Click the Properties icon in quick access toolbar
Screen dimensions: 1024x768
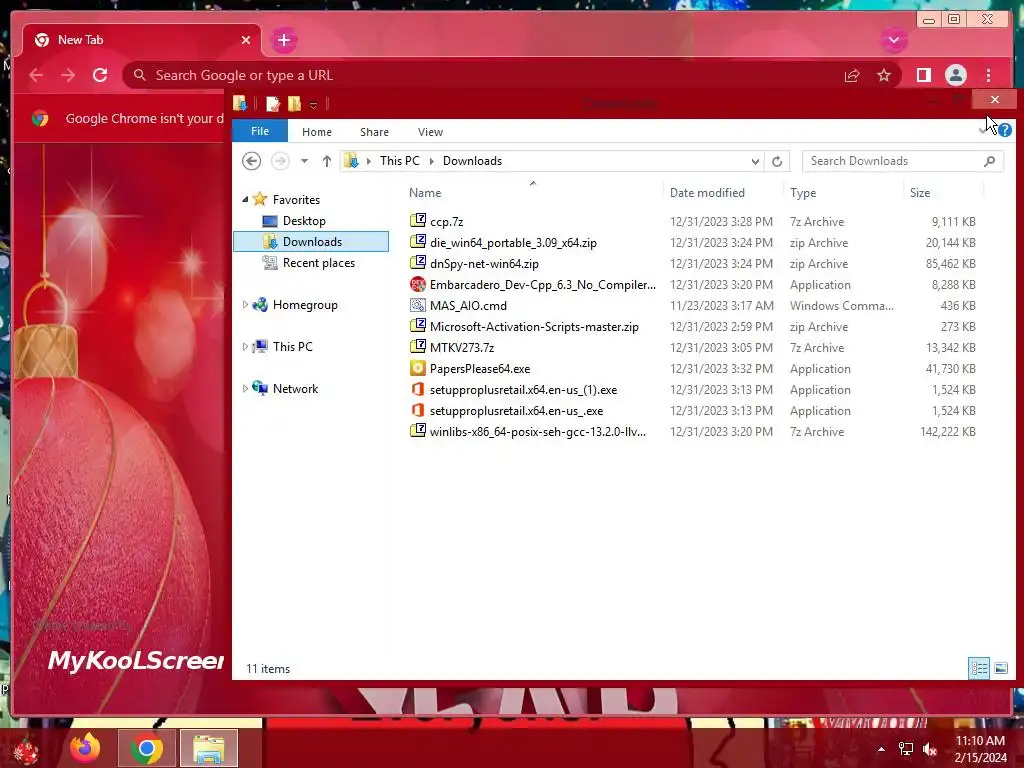pos(273,104)
